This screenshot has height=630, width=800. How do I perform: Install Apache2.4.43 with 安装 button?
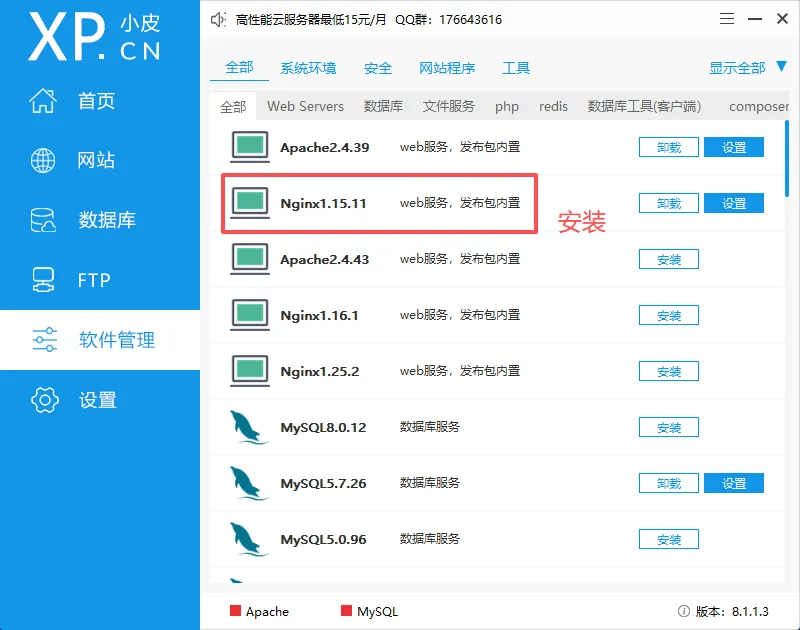[x=669, y=259]
